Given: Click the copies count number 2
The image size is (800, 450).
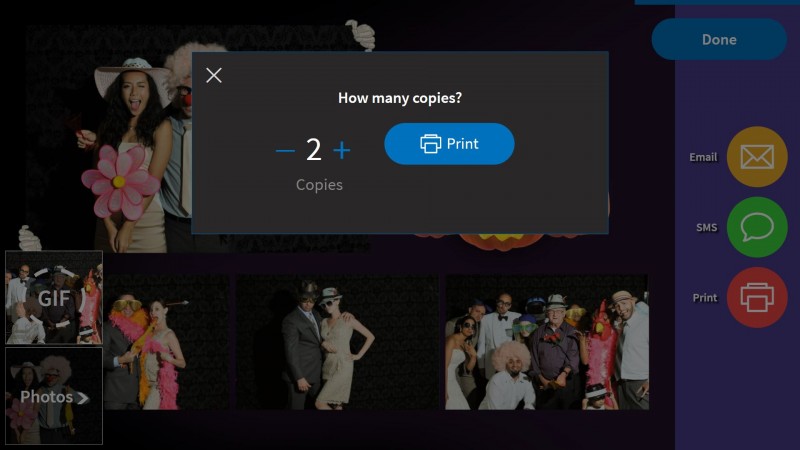Looking at the screenshot, I should pos(314,149).
